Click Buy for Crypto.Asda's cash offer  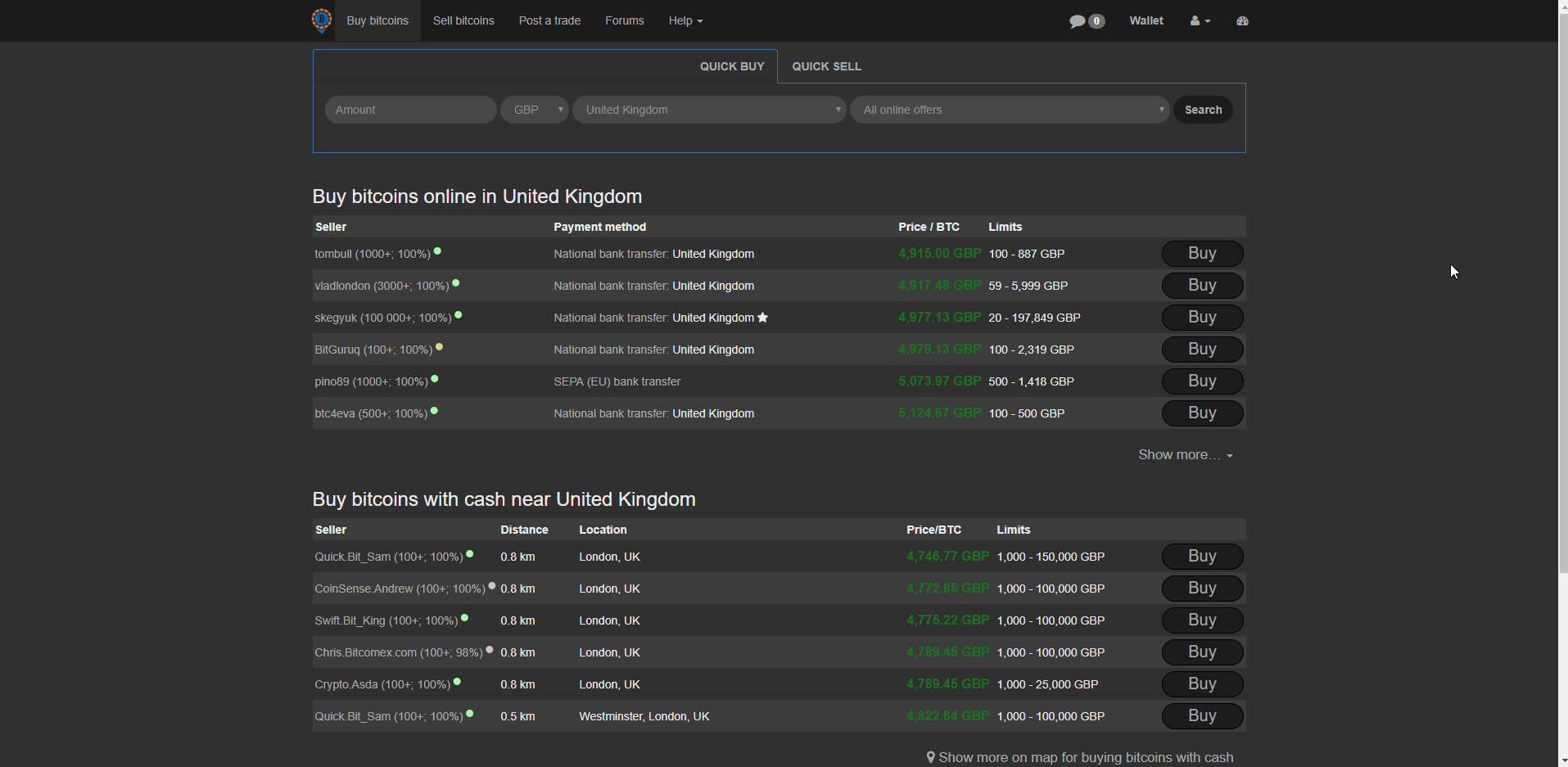[x=1202, y=684]
